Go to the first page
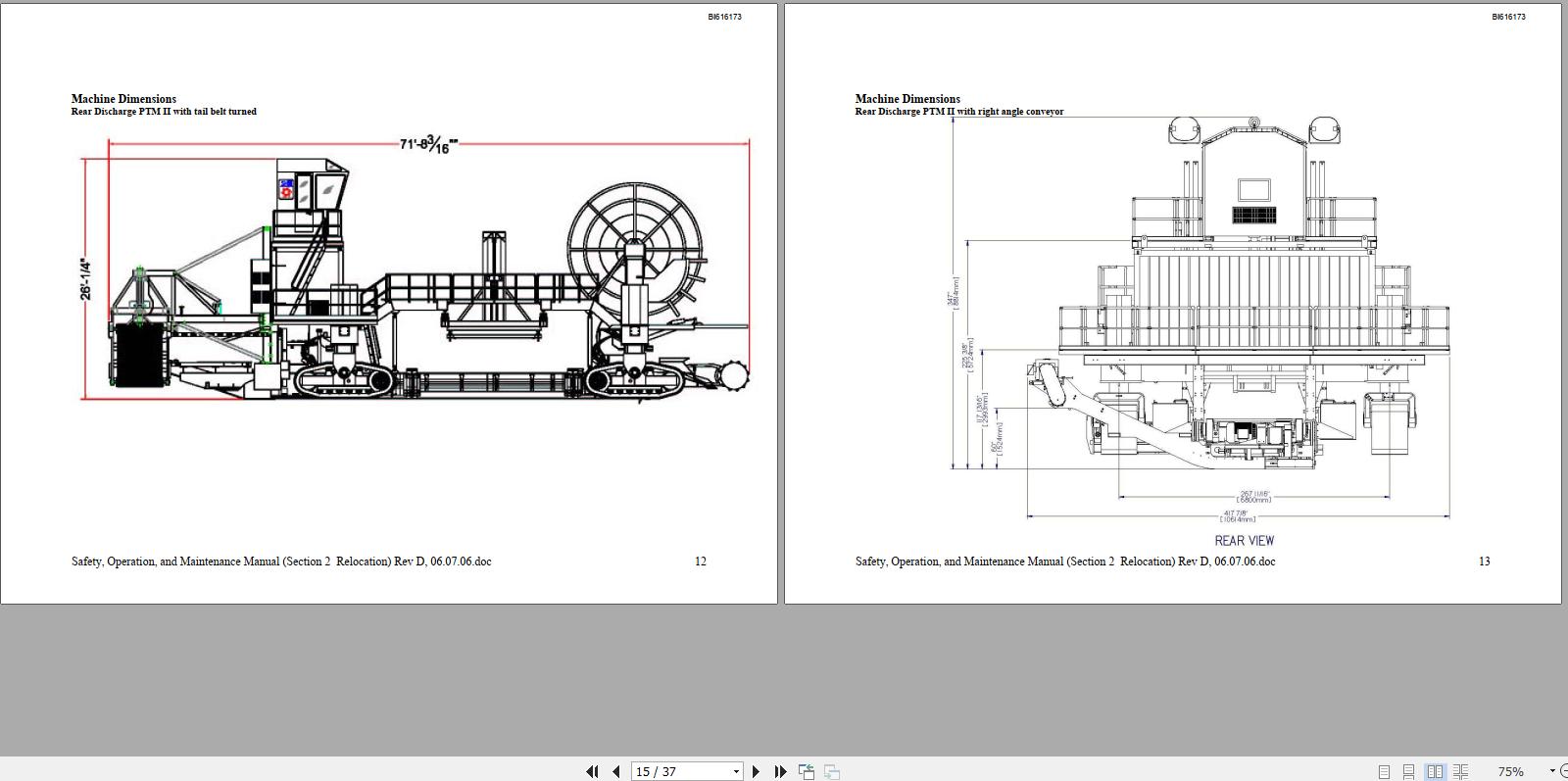This screenshot has height=781, width=1568. (x=592, y=771)
